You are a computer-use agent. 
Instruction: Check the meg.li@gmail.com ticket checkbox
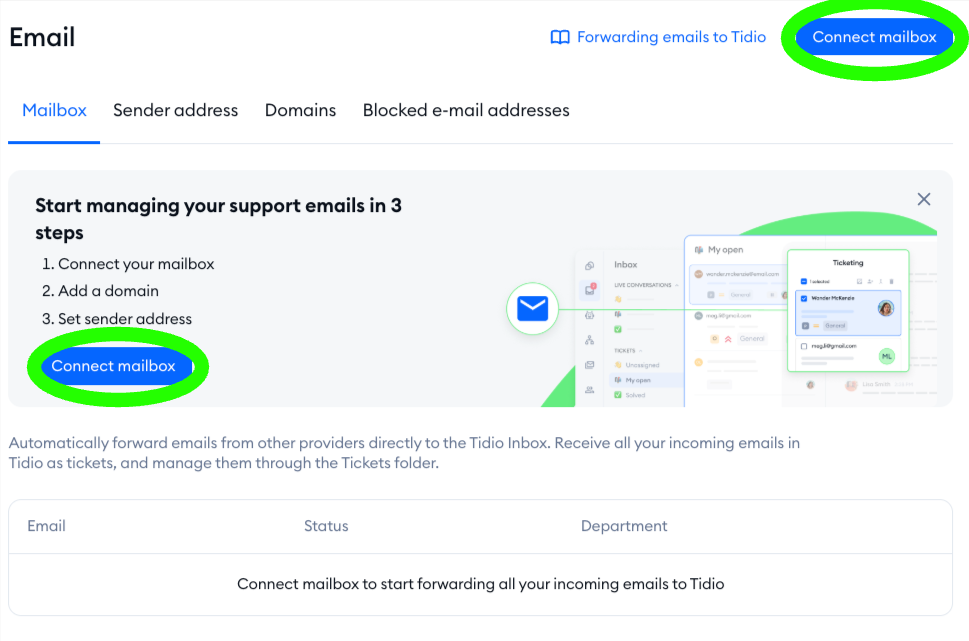pos(804,346)
